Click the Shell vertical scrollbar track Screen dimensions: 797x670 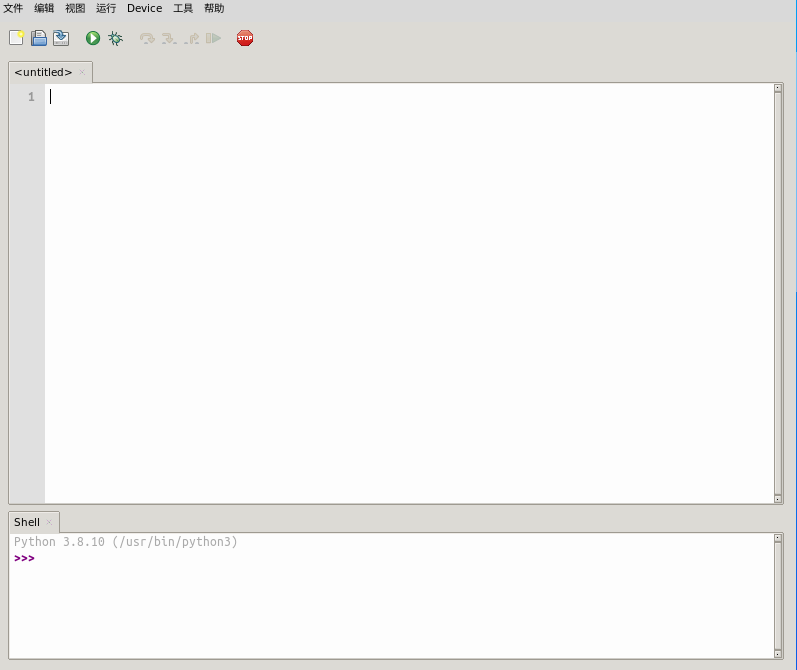[x=778, y=596]
